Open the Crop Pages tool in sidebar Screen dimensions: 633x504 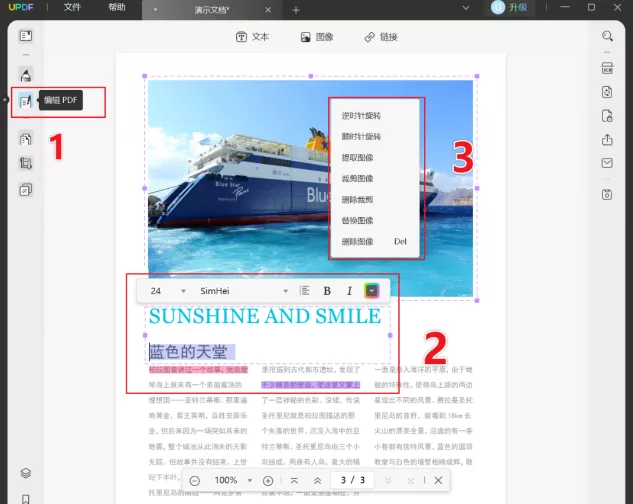point(26,164)
